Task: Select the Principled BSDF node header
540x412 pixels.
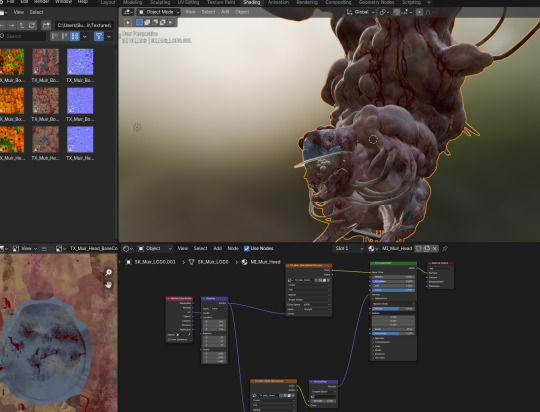Action: [393, 264]
